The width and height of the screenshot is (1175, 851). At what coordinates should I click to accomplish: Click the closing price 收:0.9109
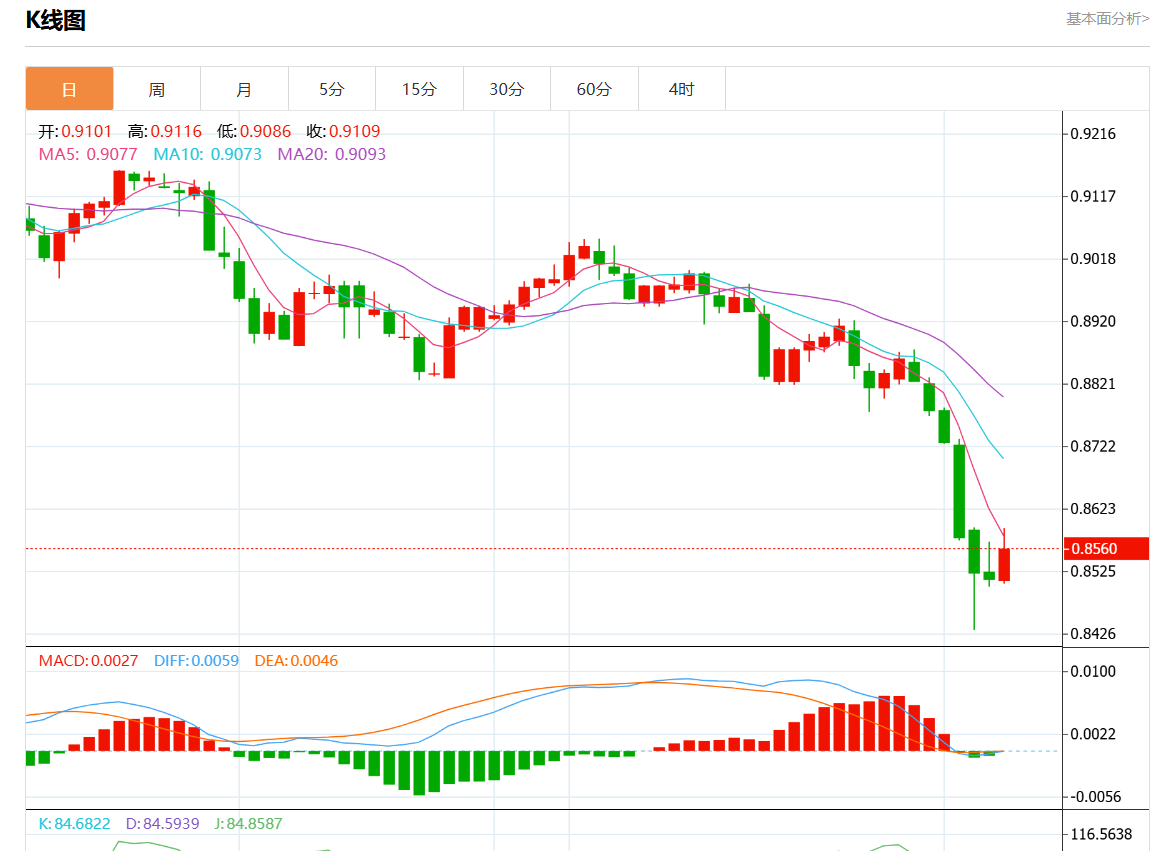pos(343,131)
